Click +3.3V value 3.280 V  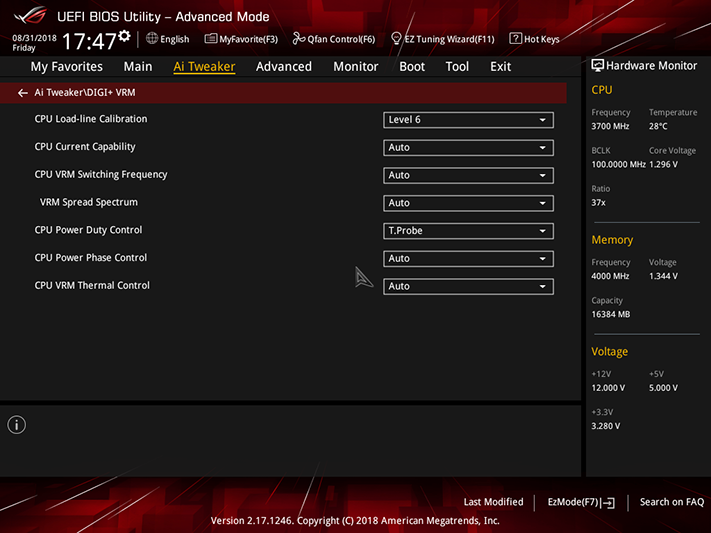point(606,426)
